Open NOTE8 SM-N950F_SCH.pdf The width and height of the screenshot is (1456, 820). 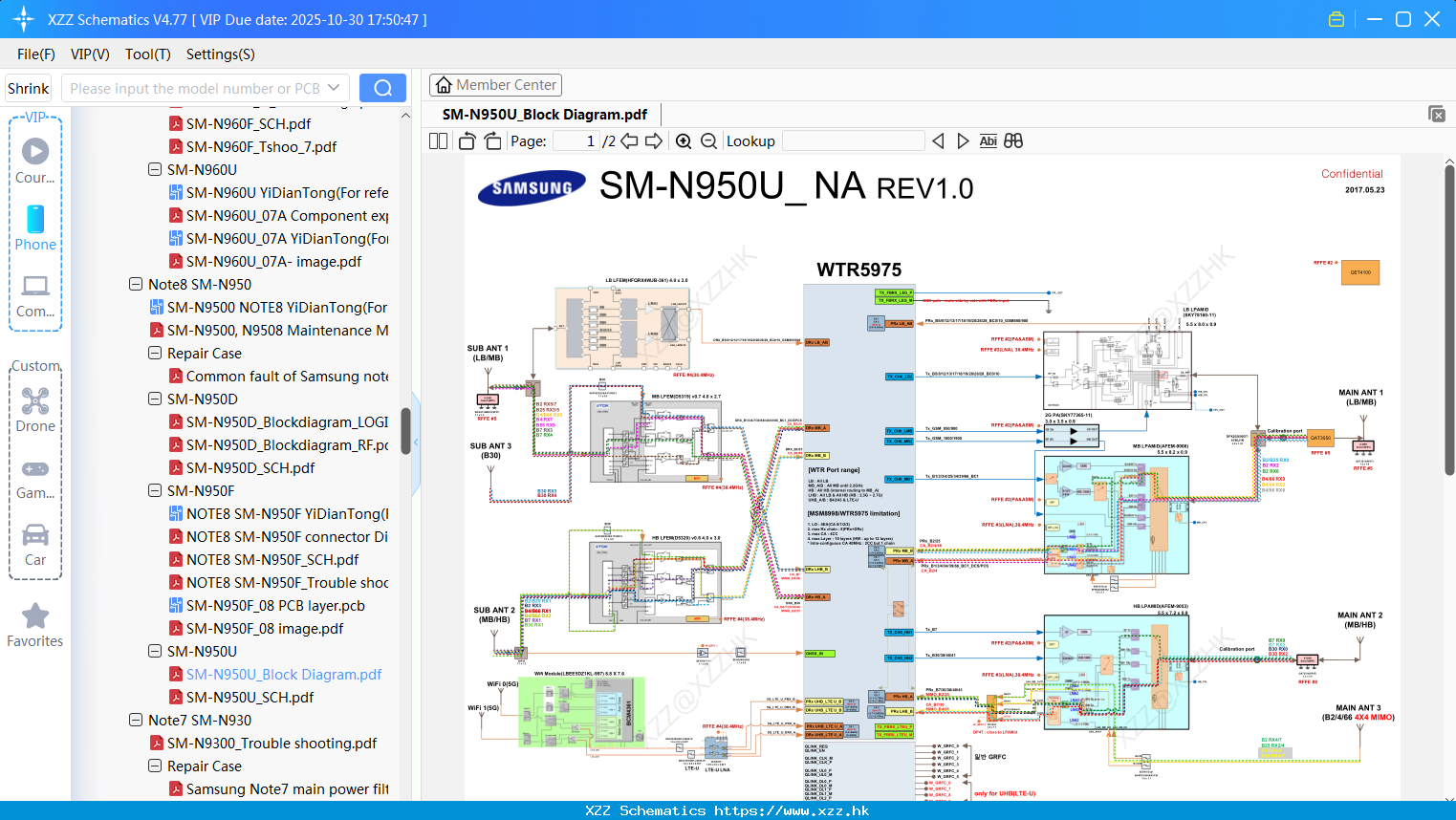pyautogui.click(x=272, y=559)
